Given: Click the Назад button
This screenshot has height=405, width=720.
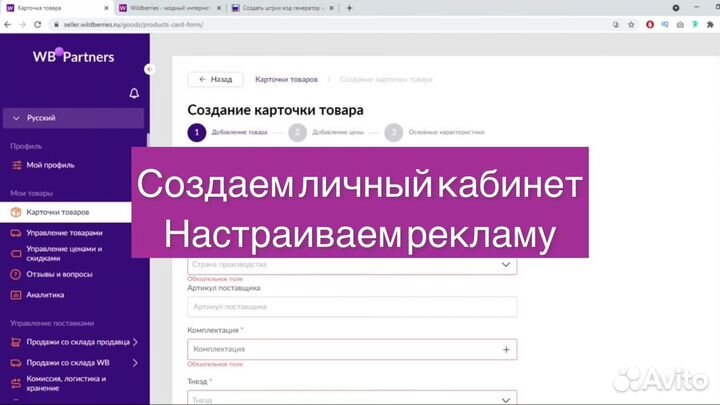Looking at the screenshot, I should pyautogui.click(x=215, y=79).
